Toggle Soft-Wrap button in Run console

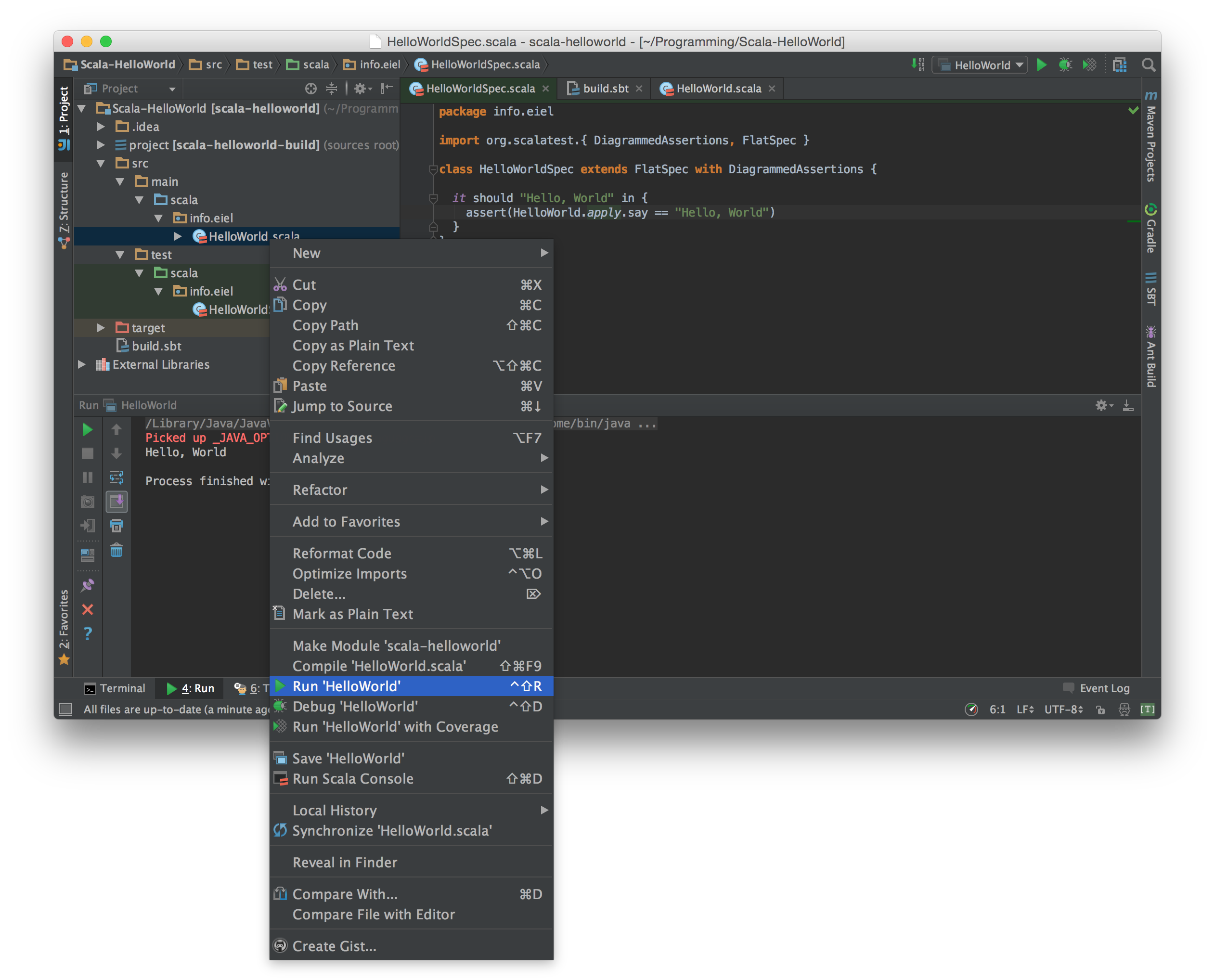116,477
